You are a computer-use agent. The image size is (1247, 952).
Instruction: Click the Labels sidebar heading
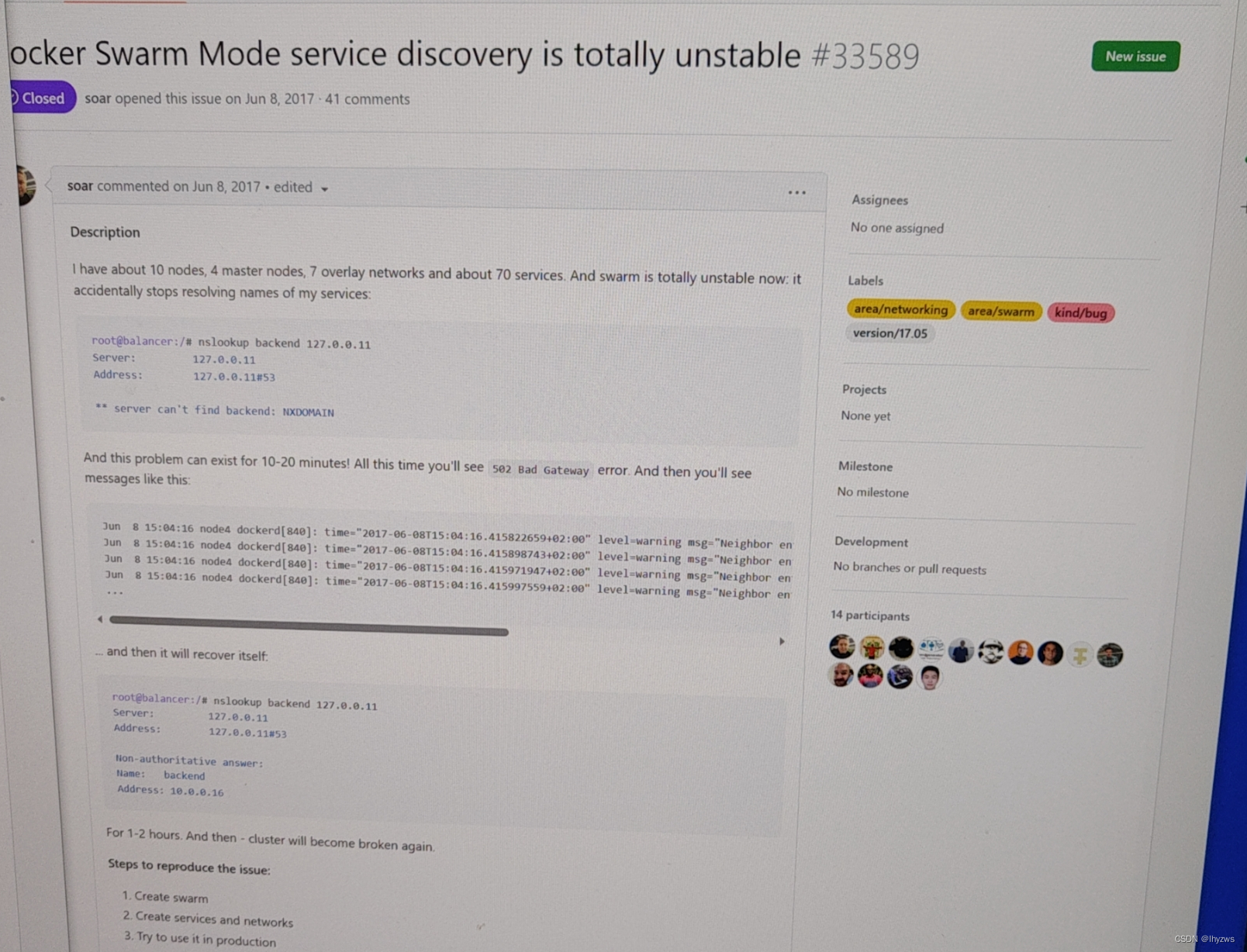865,281
